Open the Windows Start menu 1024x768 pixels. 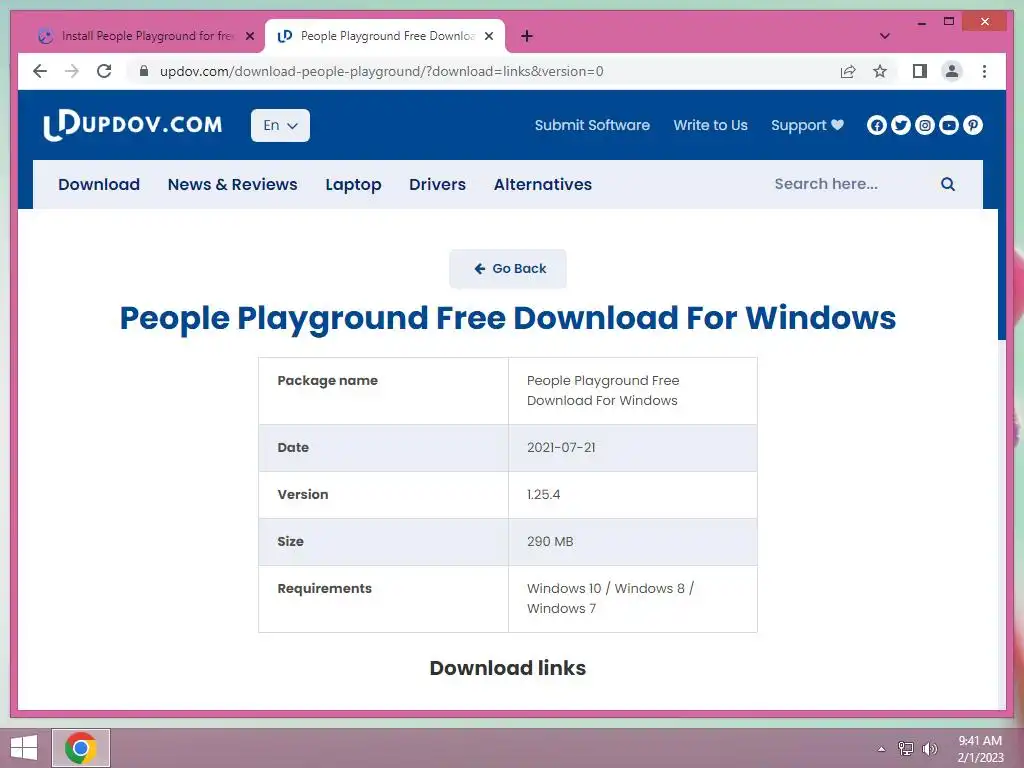[24, 748]
